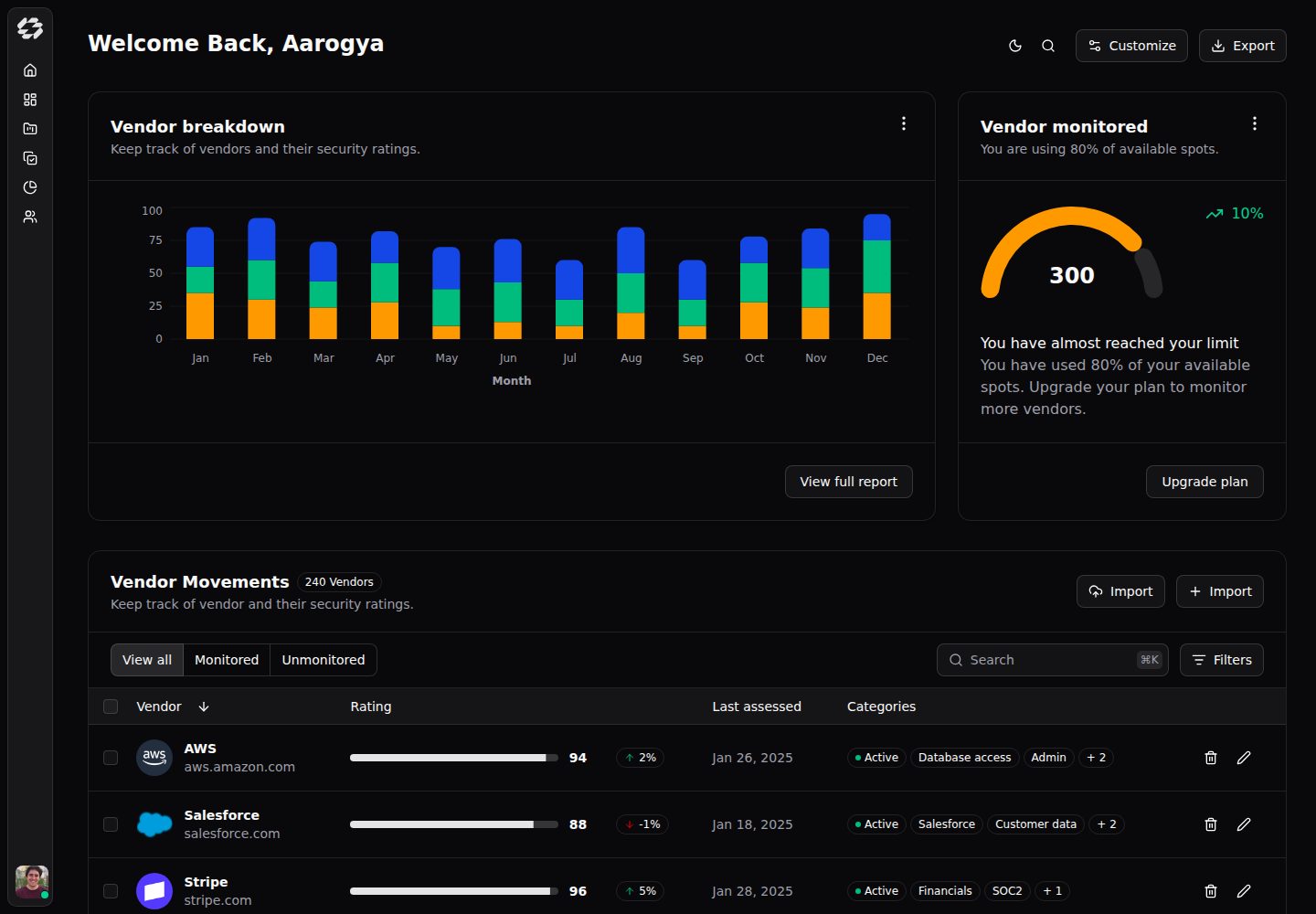
Task: Click the Export button
Action: click(x=1243, y=46)
